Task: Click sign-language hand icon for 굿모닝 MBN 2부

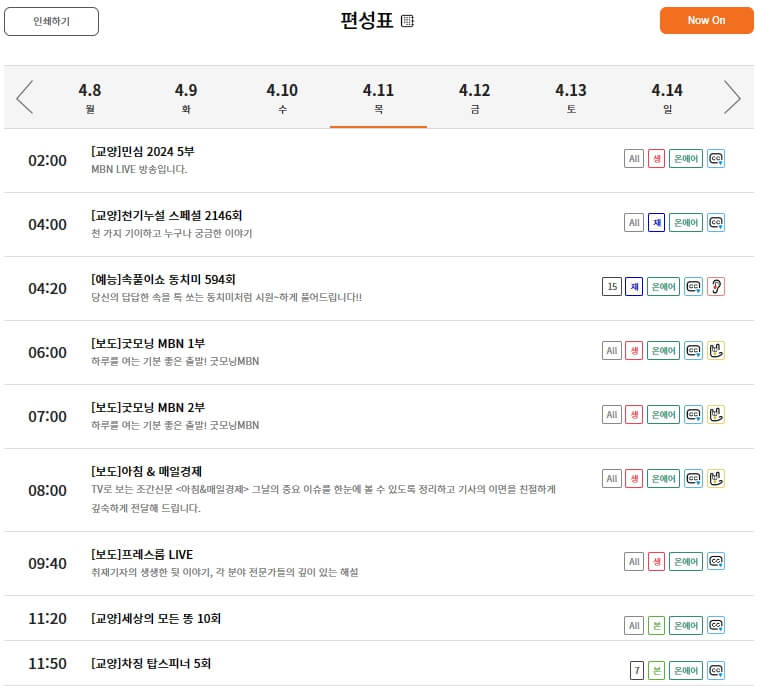Action: pos(716,415)
